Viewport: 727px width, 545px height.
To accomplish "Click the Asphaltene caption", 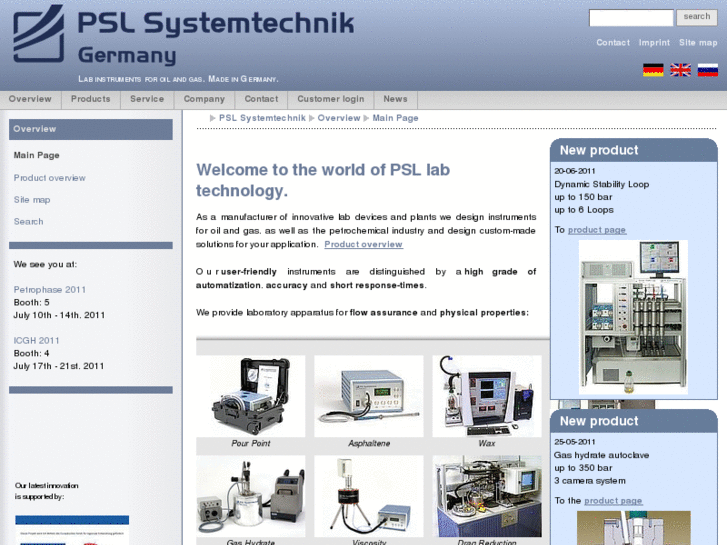I will 369,443.
